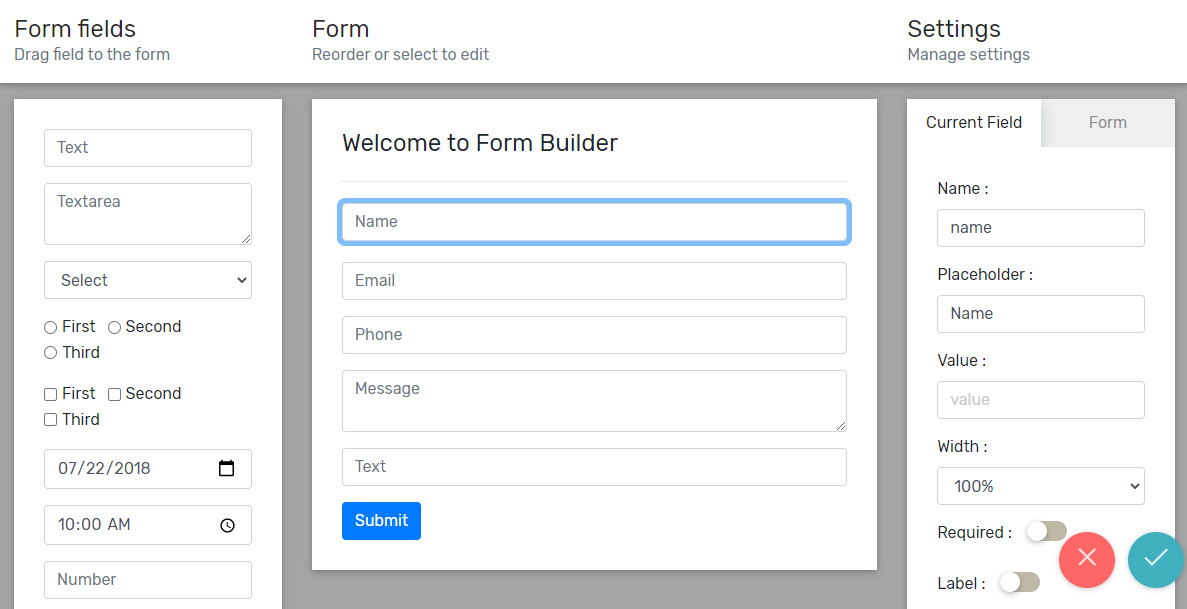The height and width of the screenshot is (609, 1187).
Task: Enable the Label toggle
Action: tap(1019, 582)
